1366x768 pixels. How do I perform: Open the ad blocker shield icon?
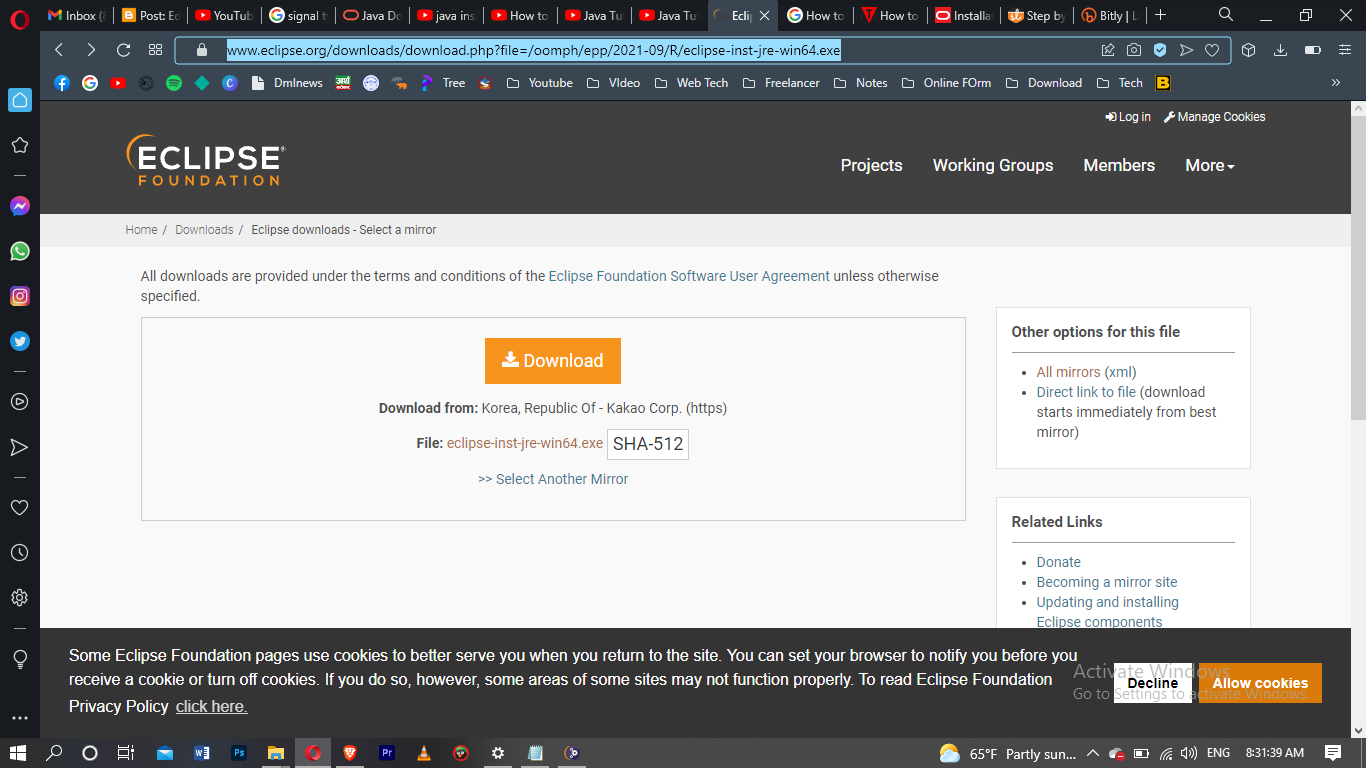click(1160, 50)
